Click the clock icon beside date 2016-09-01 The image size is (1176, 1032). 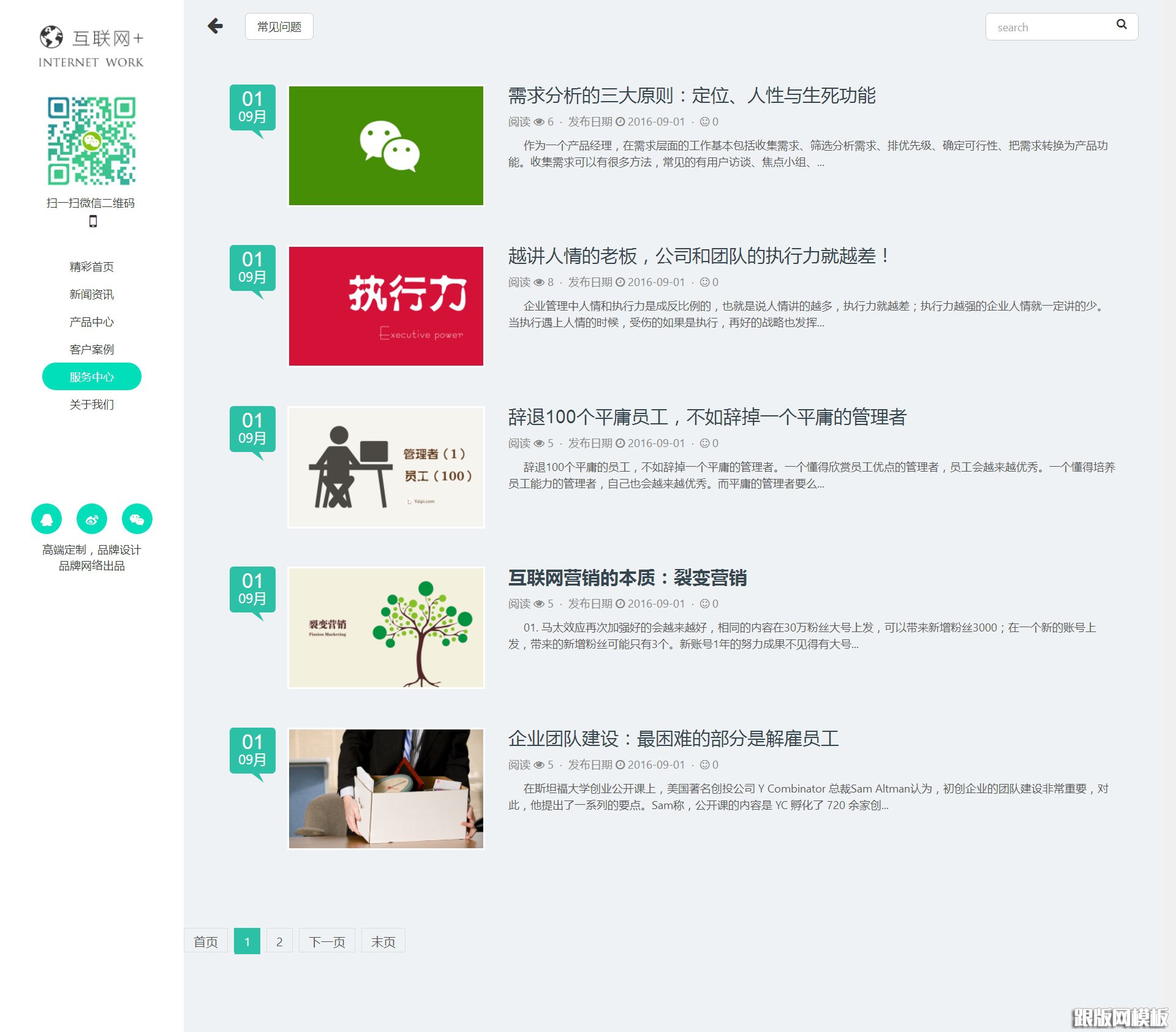click(620, 282)
